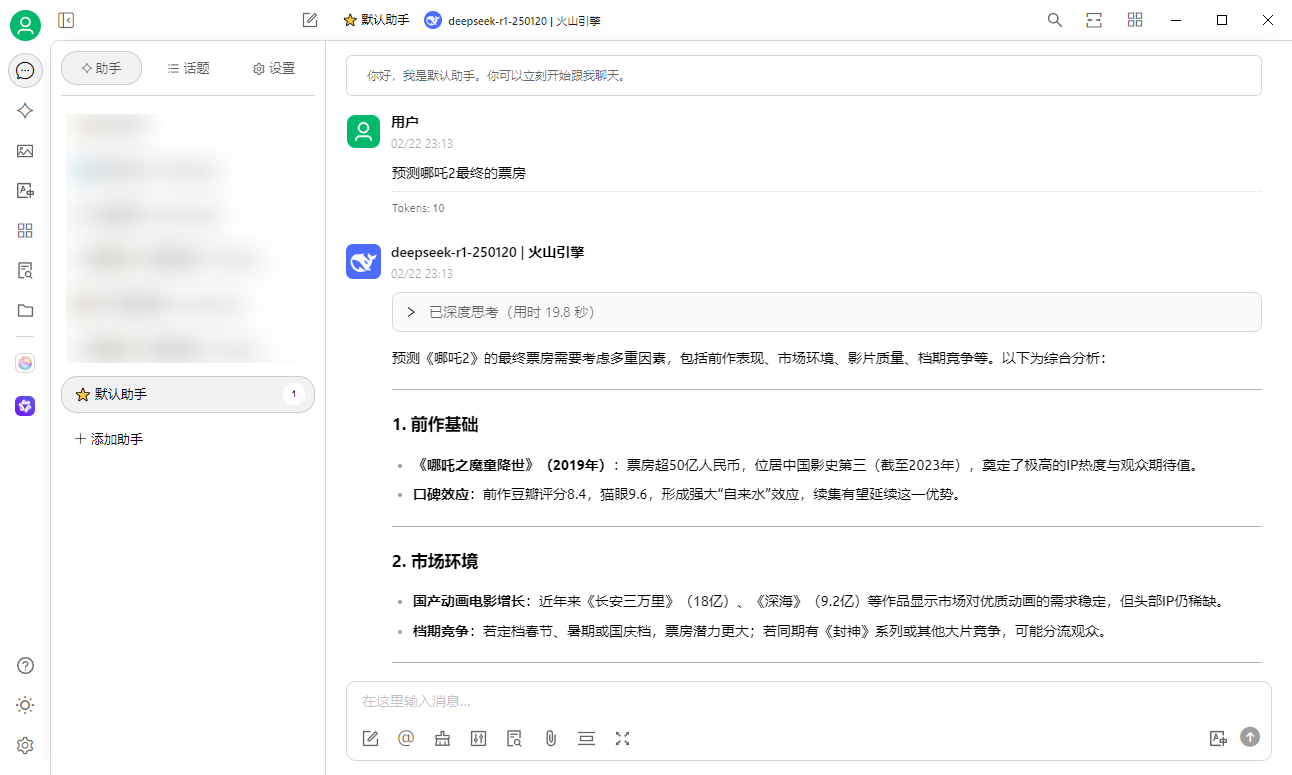Viewport: 1292px width, 775px height.
Task: Click the DeepSeek whale avatar
Action: pos(364,261)
